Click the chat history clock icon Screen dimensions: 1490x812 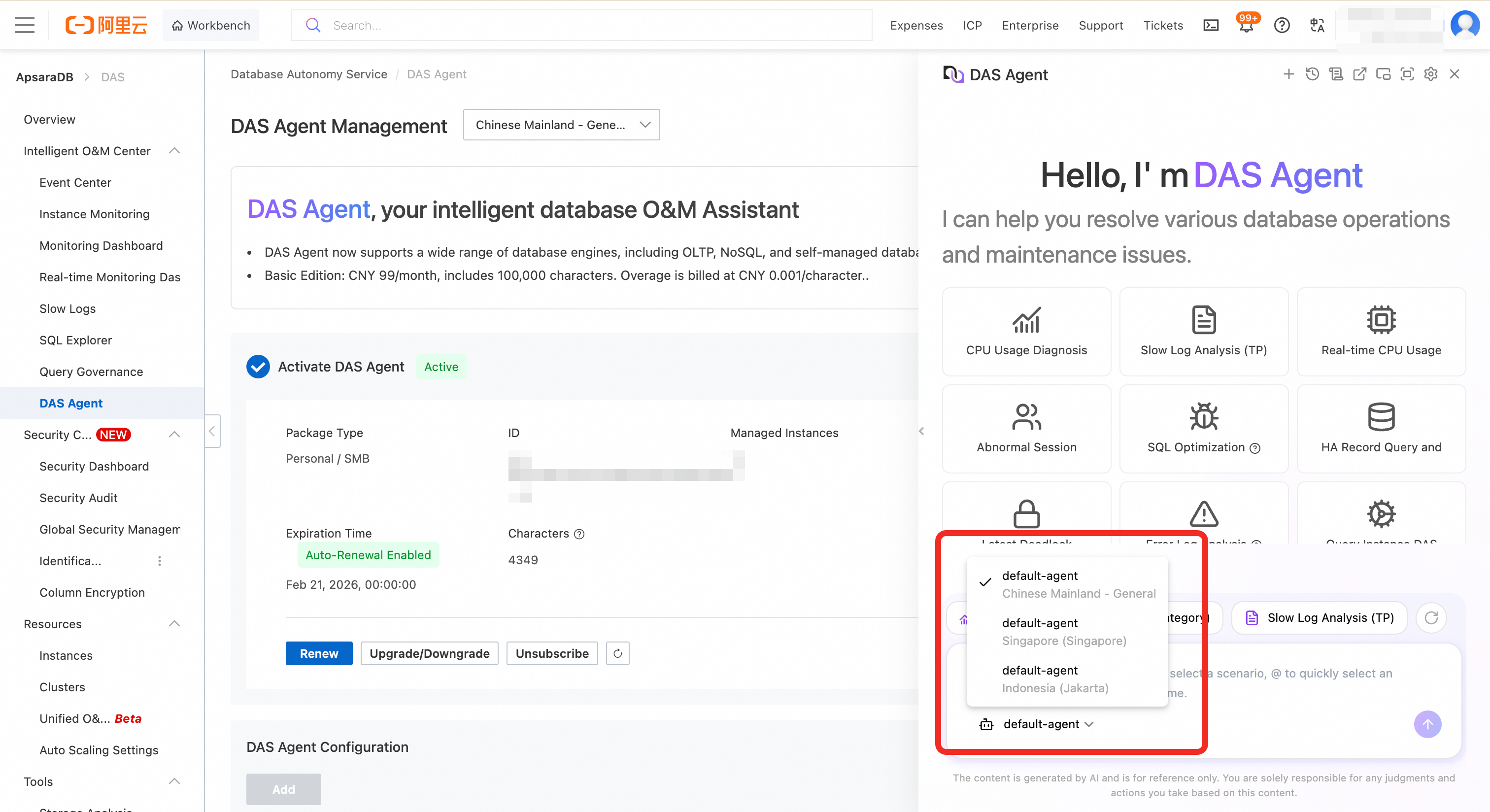point(1312,74)
